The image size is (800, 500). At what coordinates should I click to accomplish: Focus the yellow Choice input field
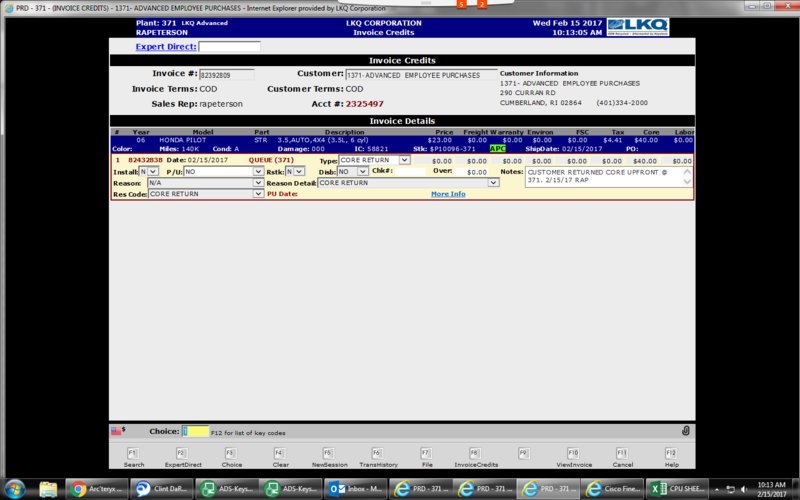tap(195, 431)
